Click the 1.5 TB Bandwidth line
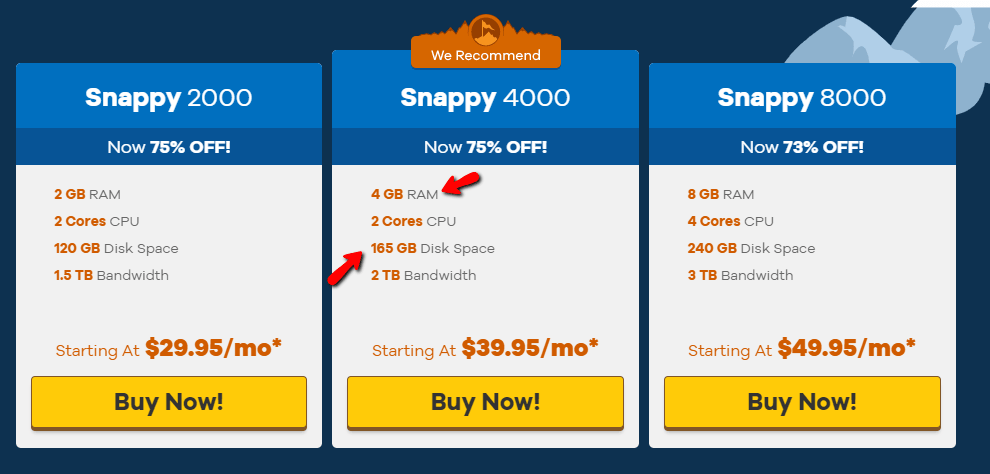990x474 pixels. pyautogui.click(x=111, y=275)
